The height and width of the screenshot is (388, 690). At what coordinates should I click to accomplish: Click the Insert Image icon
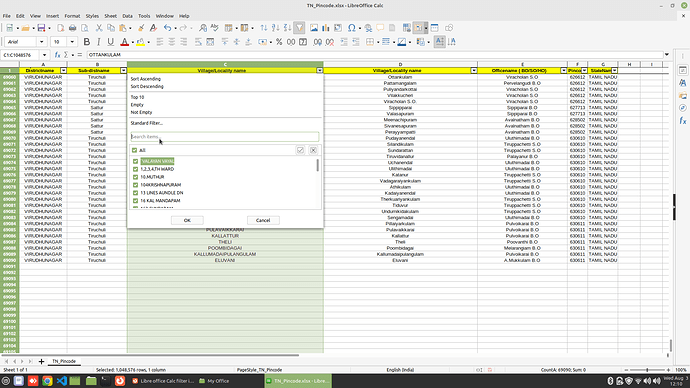(x=314, y=28)
